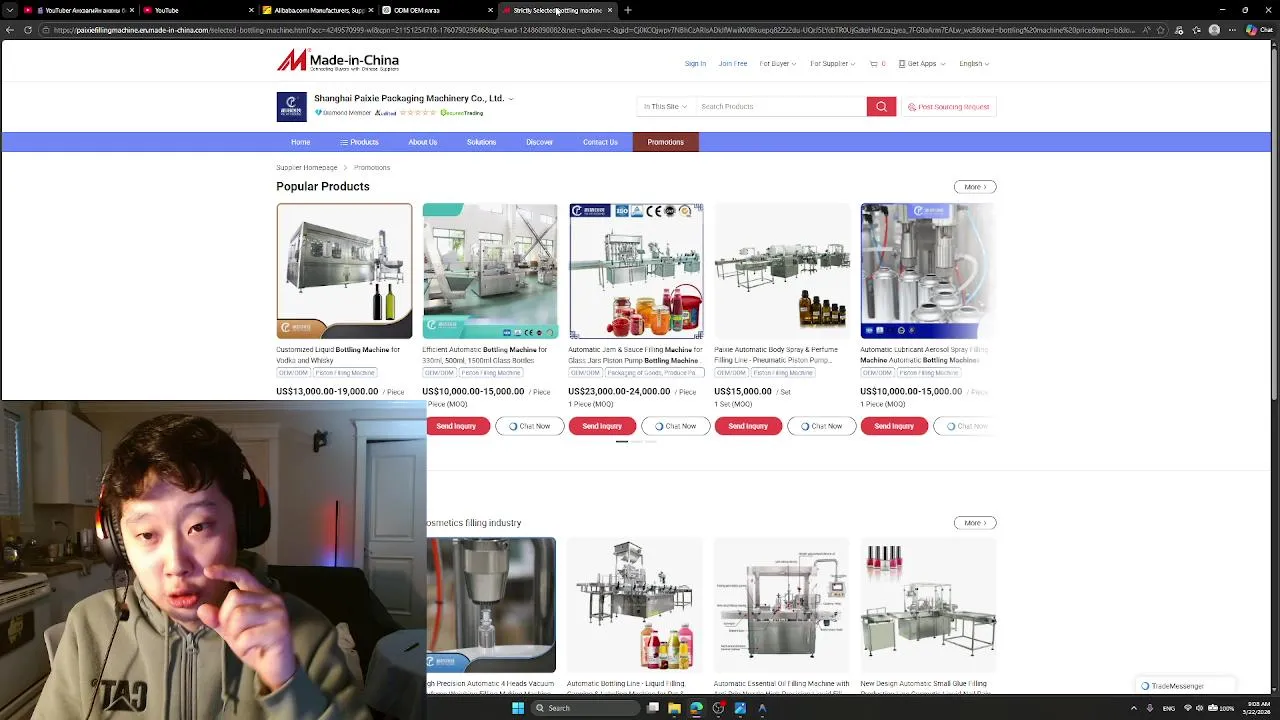The height and width of the screenshot is (720, 1280).
Task: Open the 330ml glass bottles machine thumbnail
Action: [490, 271]
